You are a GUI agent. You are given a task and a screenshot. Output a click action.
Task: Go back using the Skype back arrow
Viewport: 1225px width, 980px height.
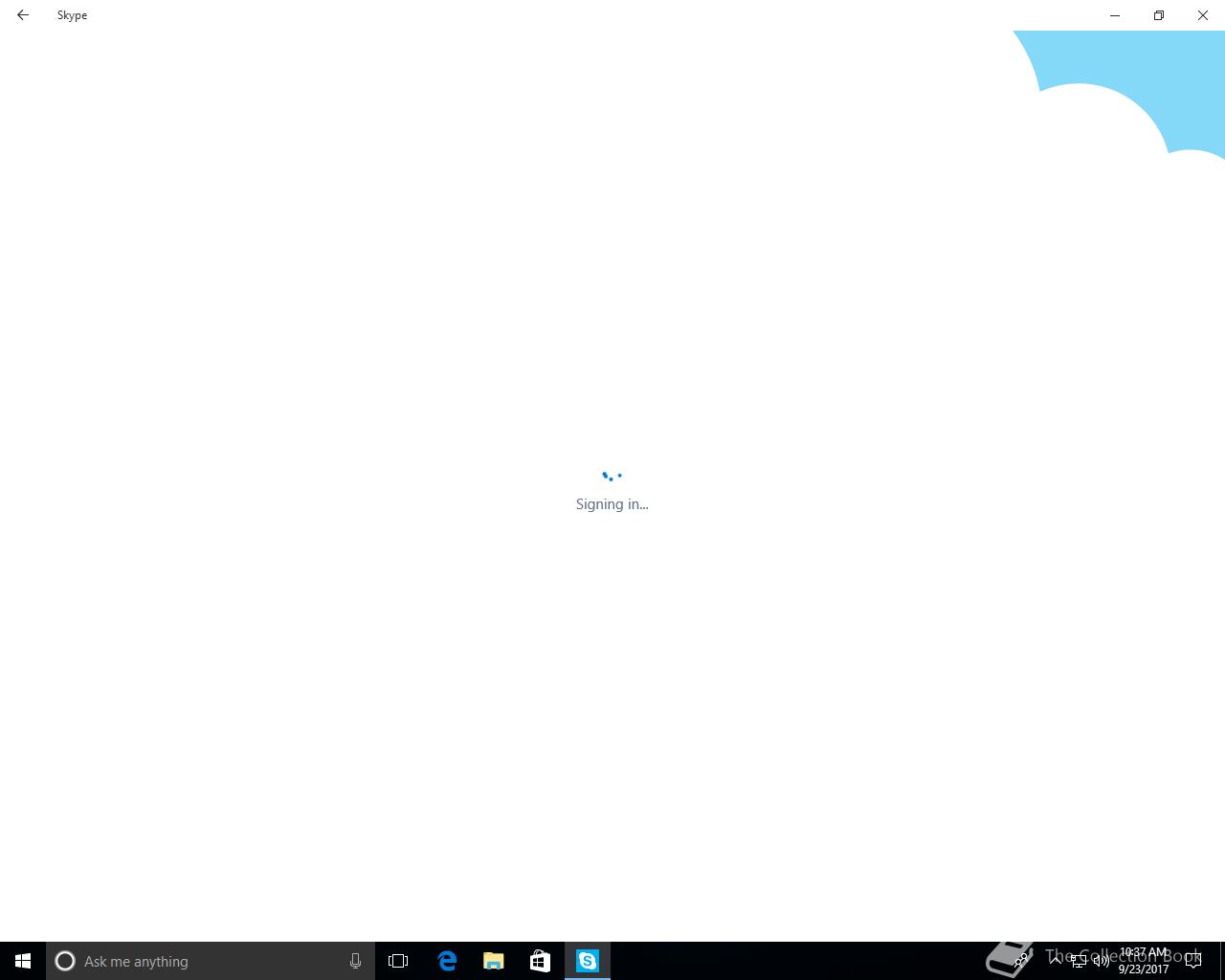pyautogui.click(x=23, y=15)
